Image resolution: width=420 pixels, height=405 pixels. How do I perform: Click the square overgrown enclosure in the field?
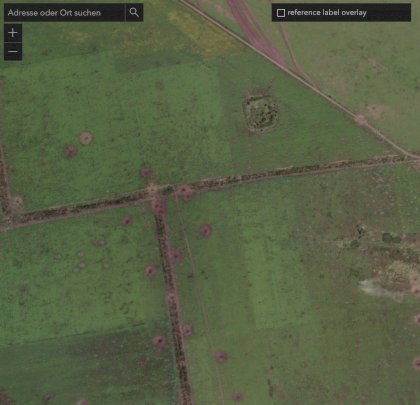coord(261,114)
